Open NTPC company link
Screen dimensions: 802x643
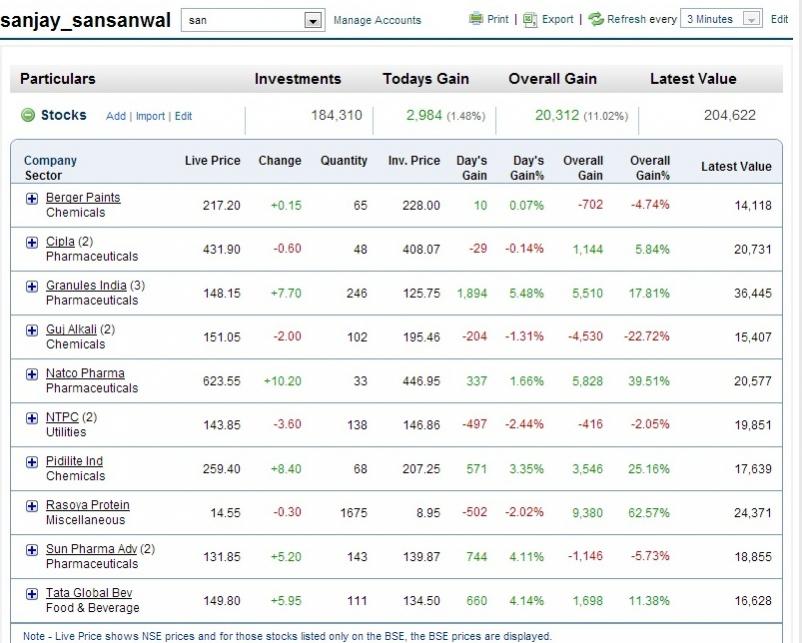(62, 417)
